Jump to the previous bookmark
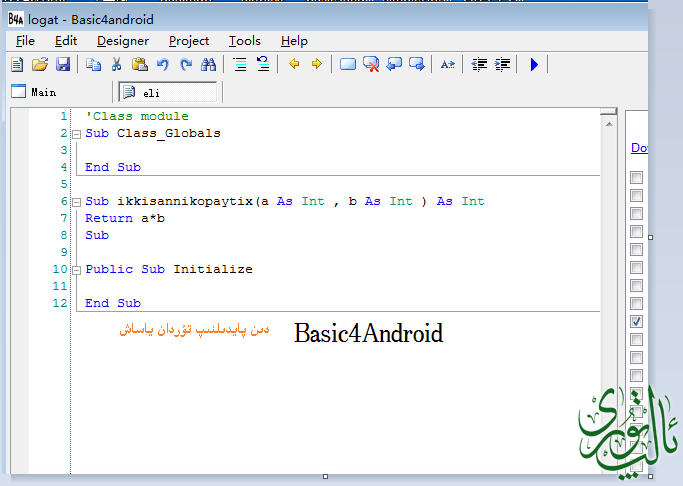683x486 pixels. pos(394,64)
